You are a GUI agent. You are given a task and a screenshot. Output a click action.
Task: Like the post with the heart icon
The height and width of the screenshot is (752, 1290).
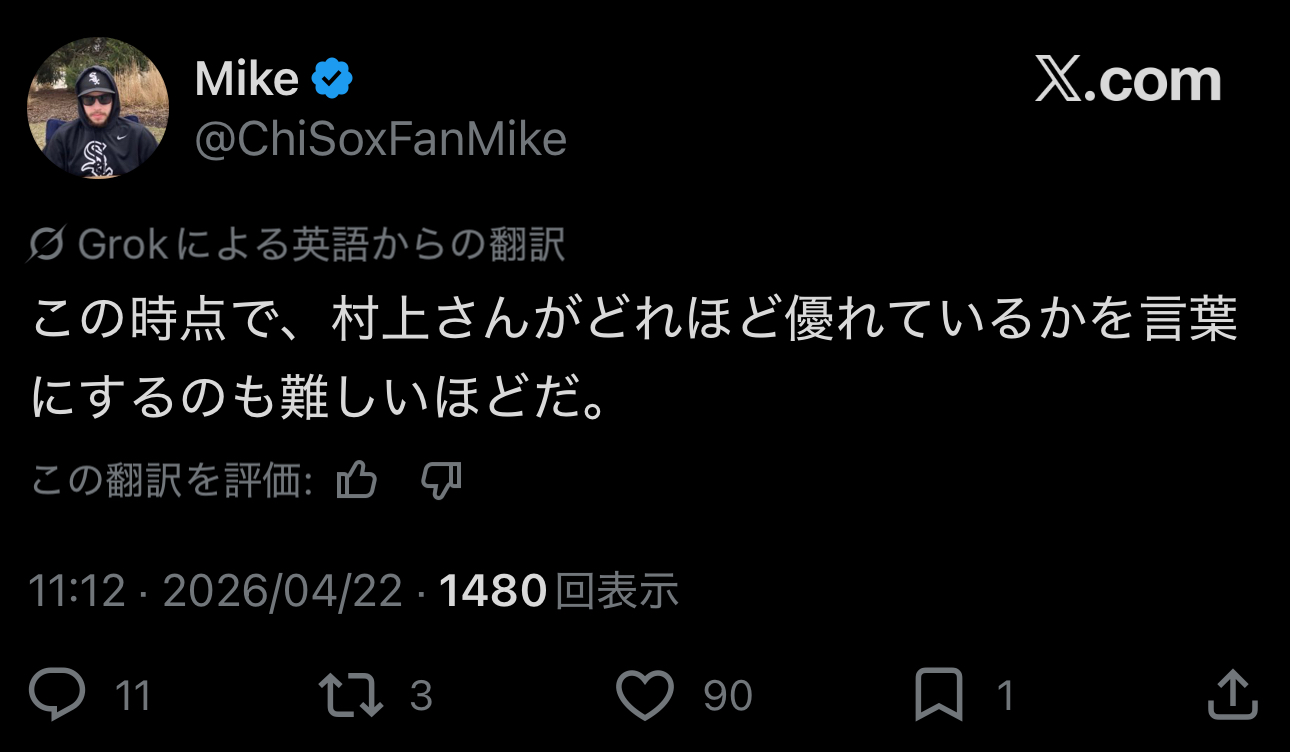(646, 695)
